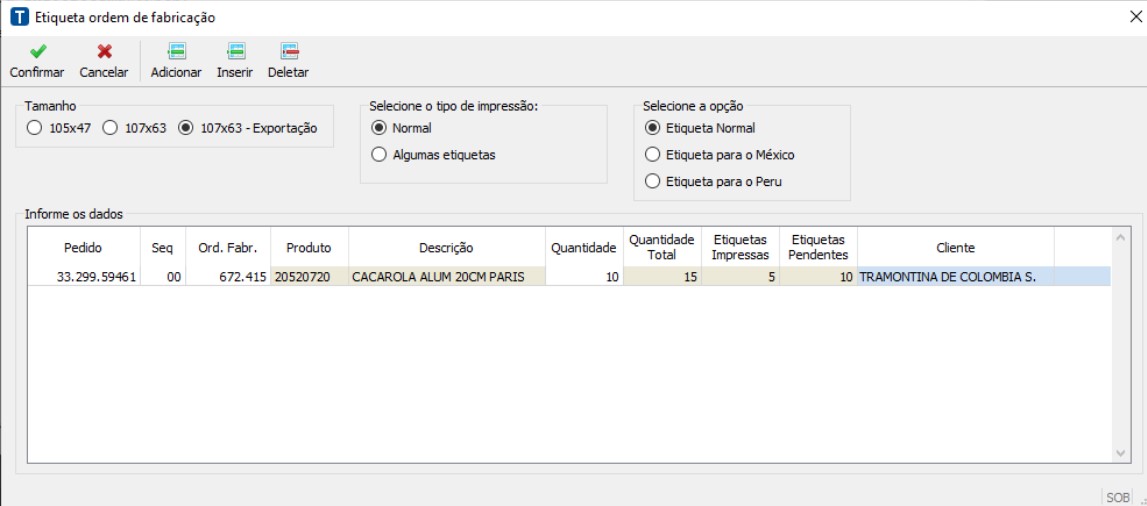Click the green Confirmar checkmark icon
The width and height of the screenshot is (1147, 506).
pyautogui.click(x=37, y=52)
